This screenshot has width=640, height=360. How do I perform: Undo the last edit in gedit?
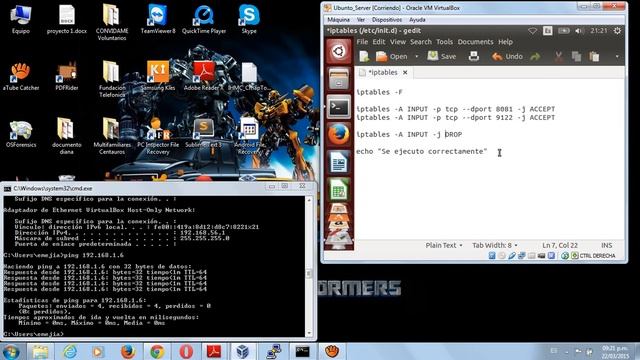(507, 56)
